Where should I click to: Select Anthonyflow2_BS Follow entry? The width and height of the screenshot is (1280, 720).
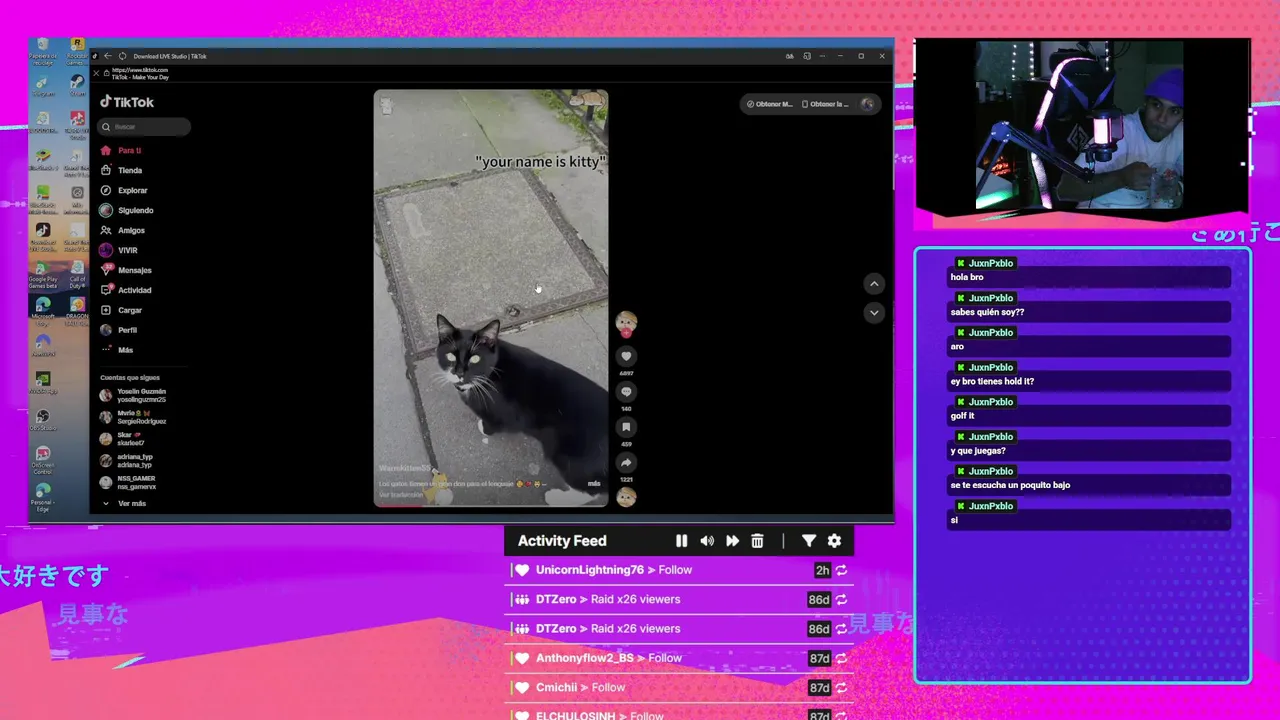point(680,658)
